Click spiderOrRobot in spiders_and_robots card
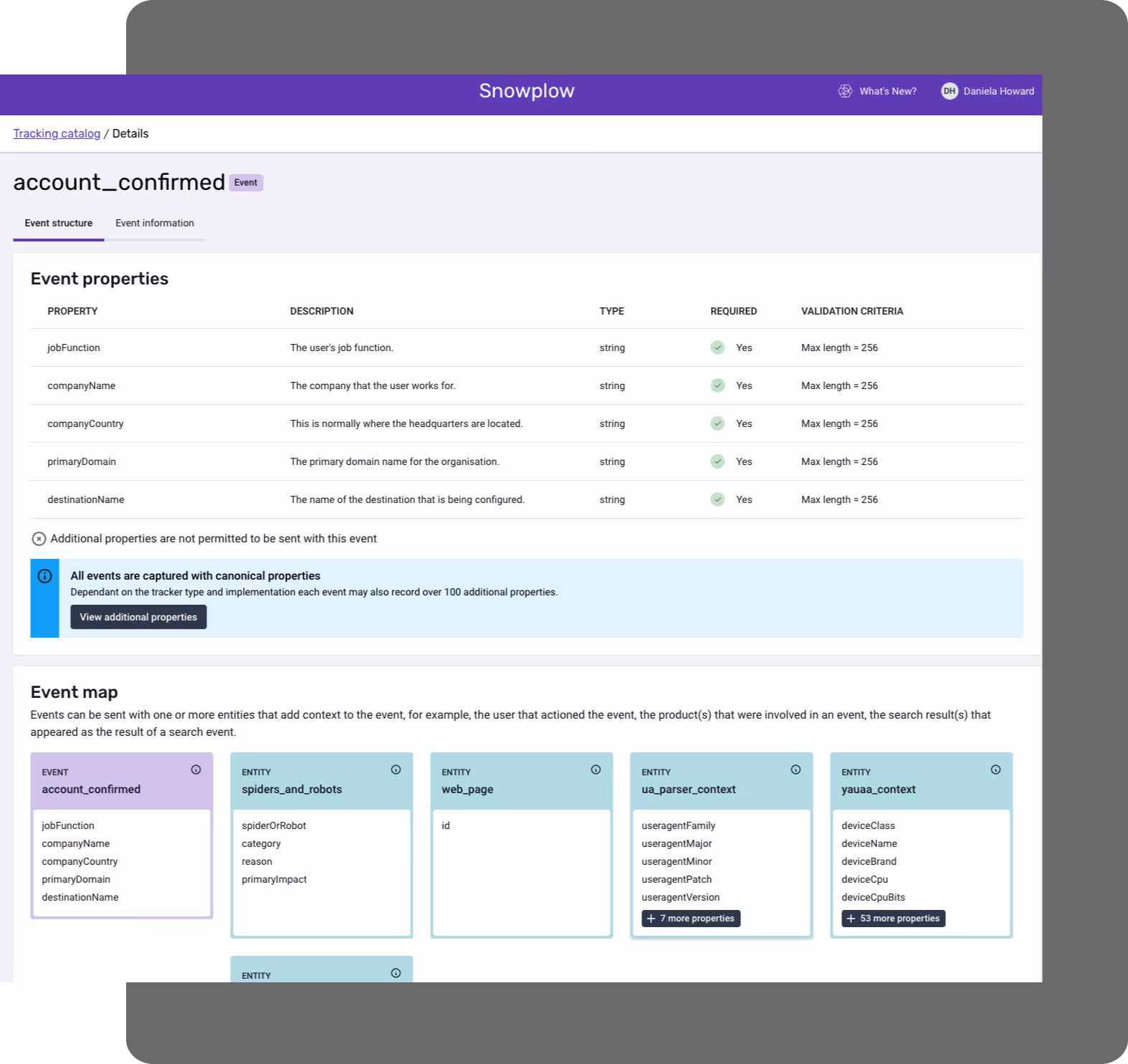Viewport: 1128px width, 1064px height. click(274, 825)
